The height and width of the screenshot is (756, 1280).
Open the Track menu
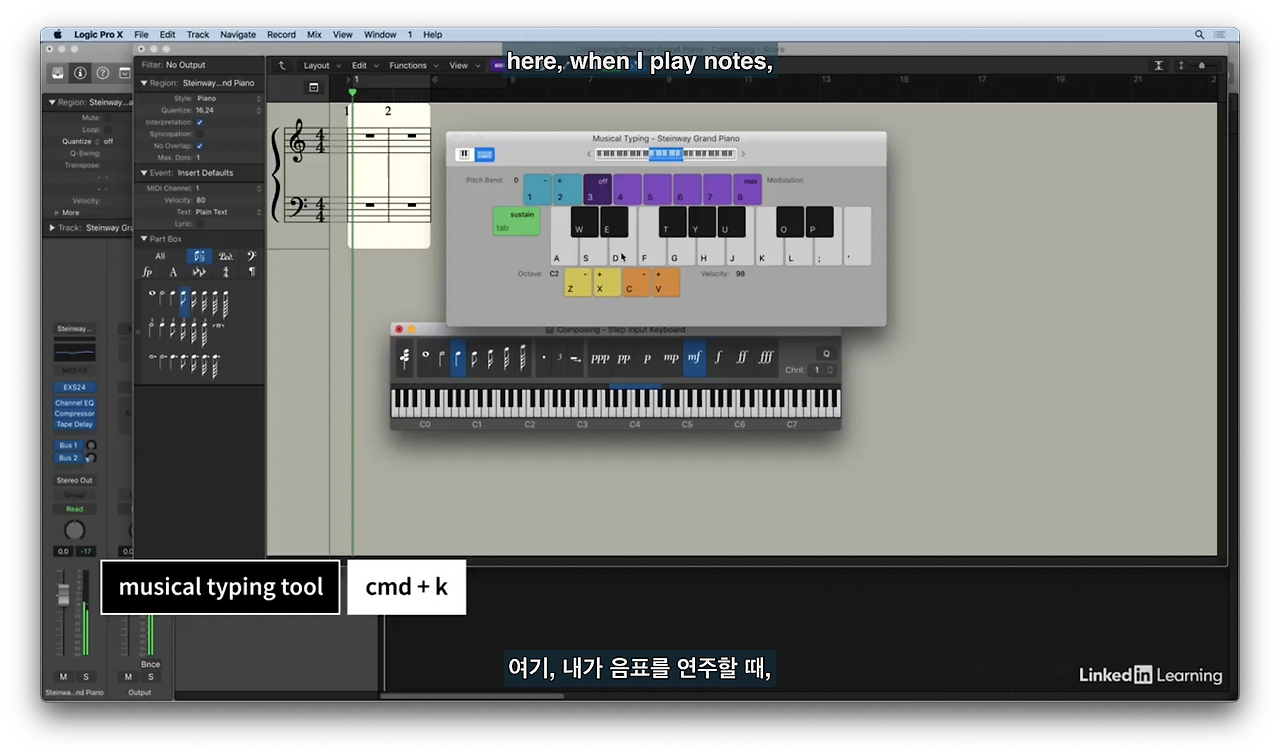pos(198,34)
